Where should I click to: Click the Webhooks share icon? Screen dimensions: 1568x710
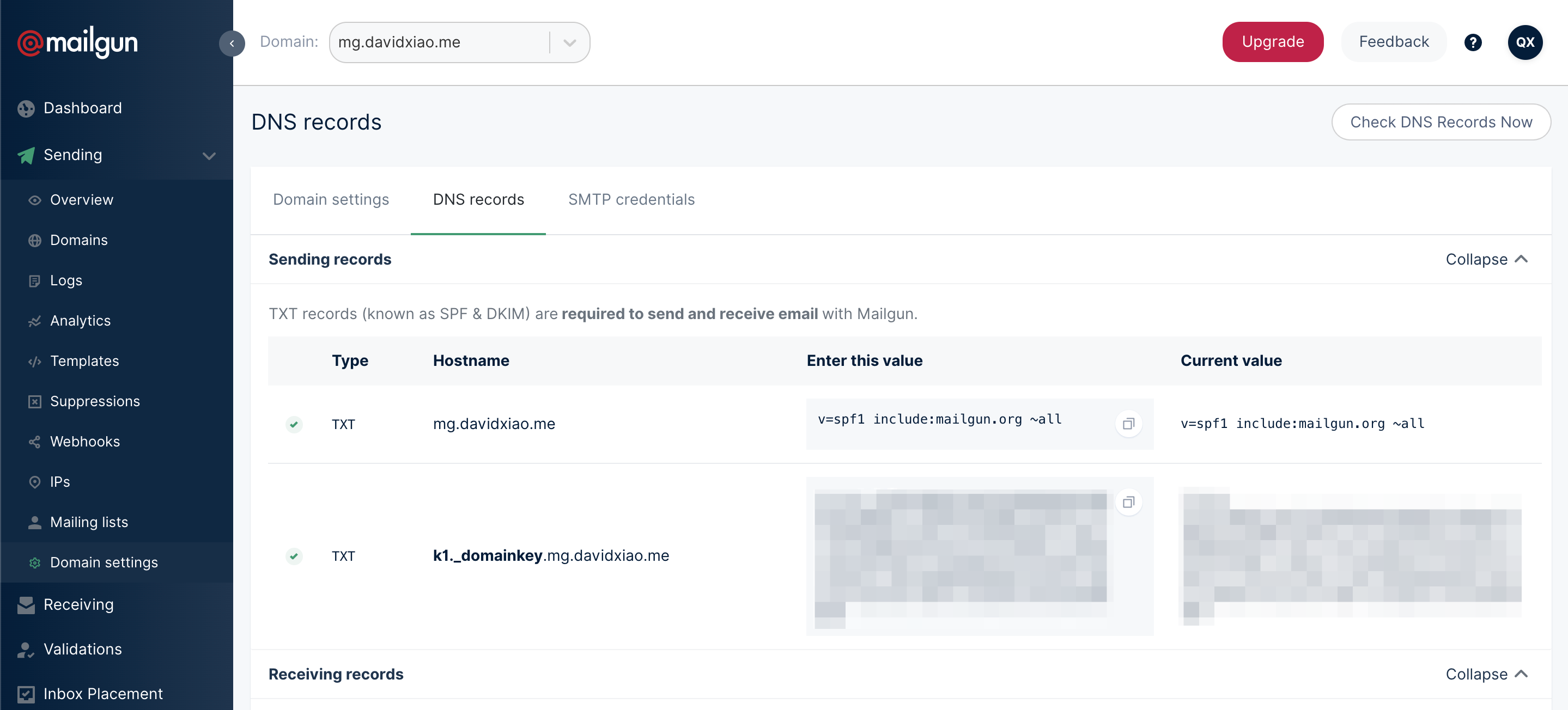coord(35,442)
